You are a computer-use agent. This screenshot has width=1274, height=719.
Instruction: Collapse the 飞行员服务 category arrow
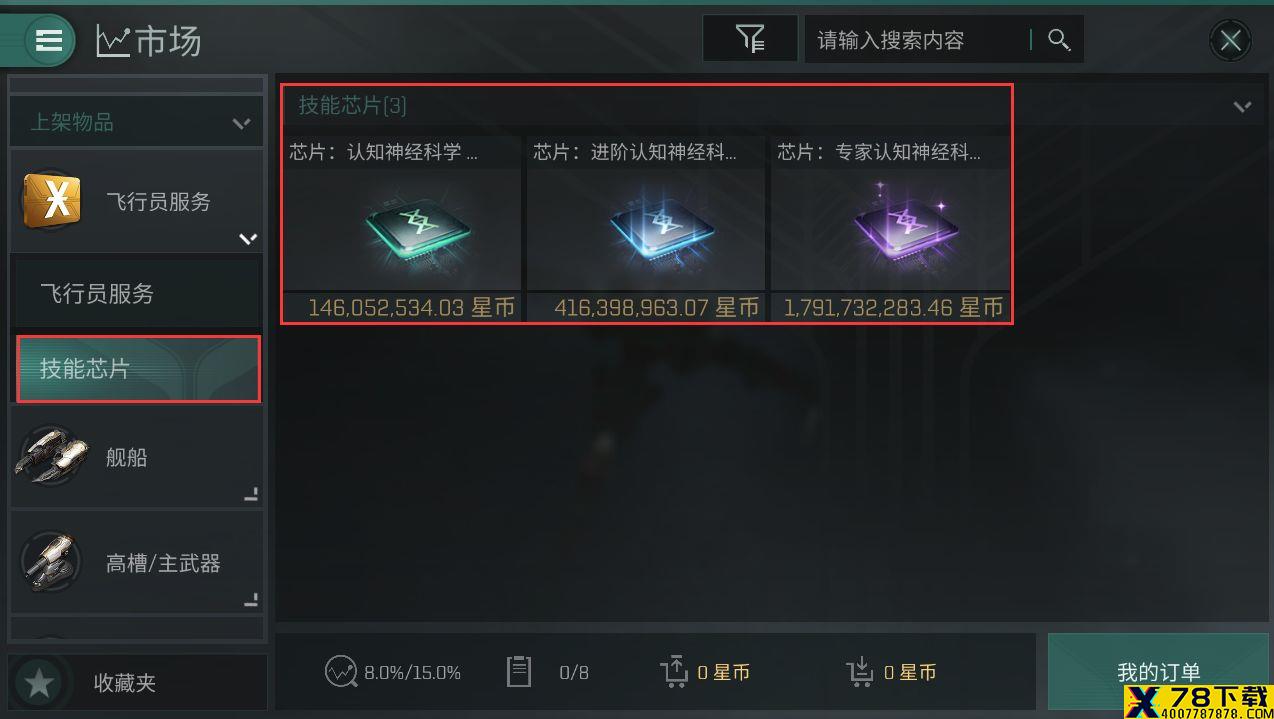(x=248, y=238)
